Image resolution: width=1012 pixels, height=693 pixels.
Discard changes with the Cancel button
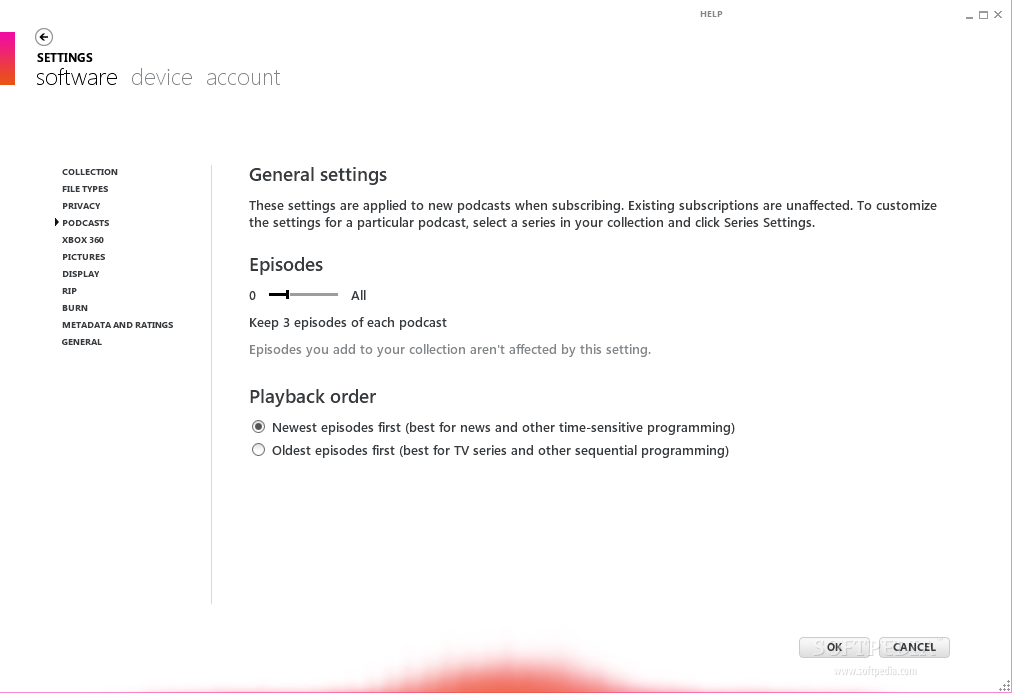[914, 647]
